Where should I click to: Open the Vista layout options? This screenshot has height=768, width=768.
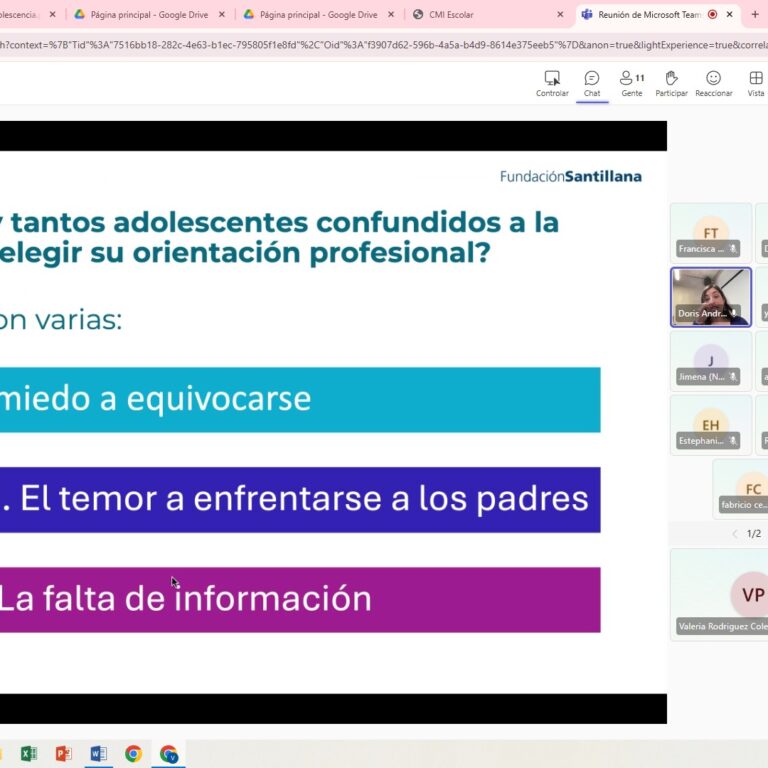point(755,84)
